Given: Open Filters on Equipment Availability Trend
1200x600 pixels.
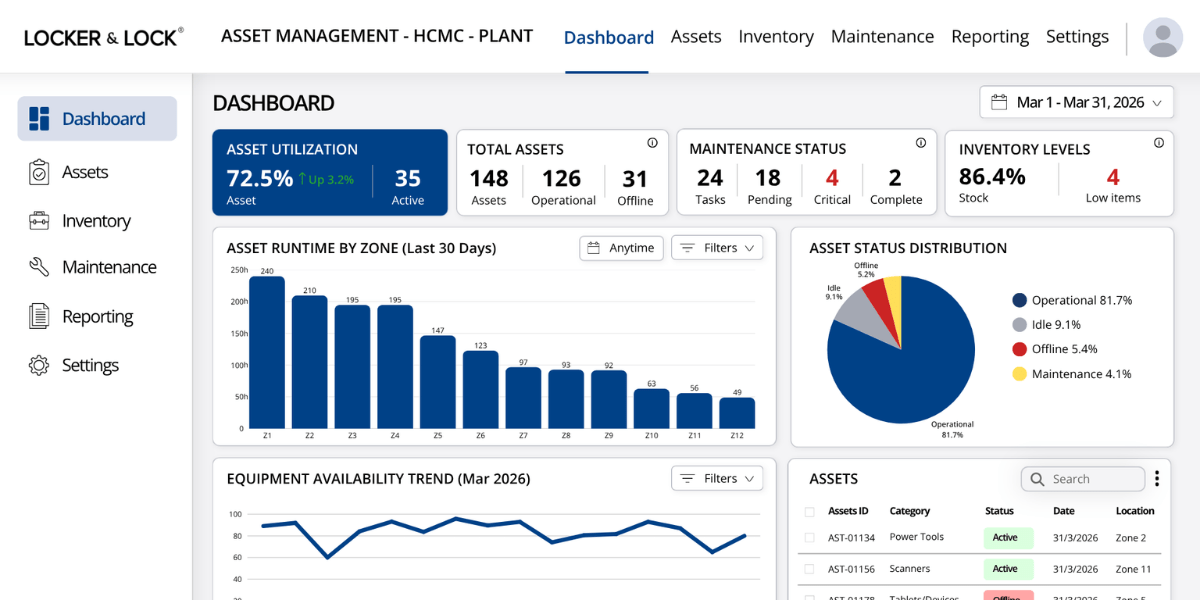Looking at the screenshot, I should coord(717,478).
